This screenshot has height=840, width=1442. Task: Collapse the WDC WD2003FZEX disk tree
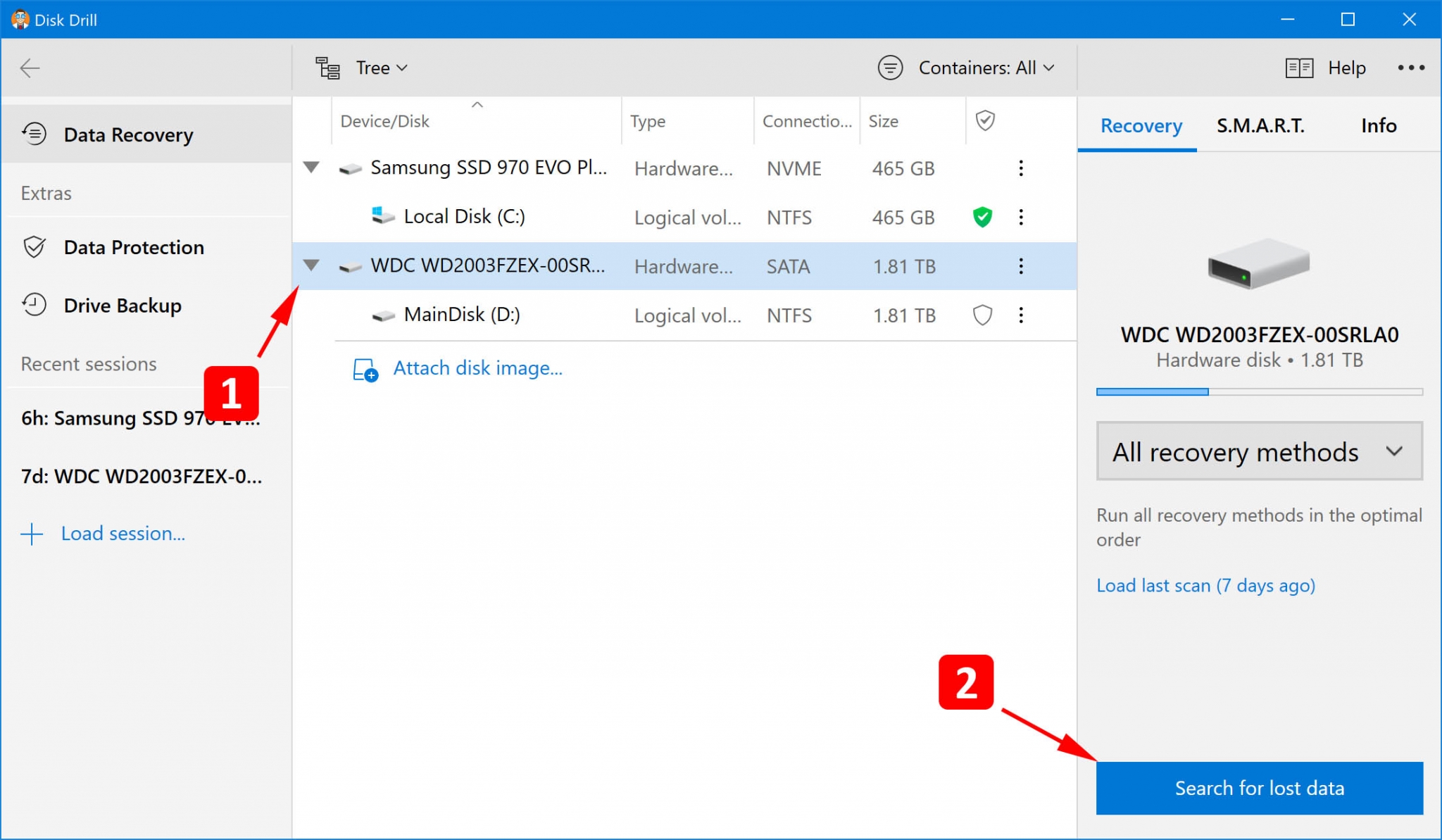click(x=311, y=265)
